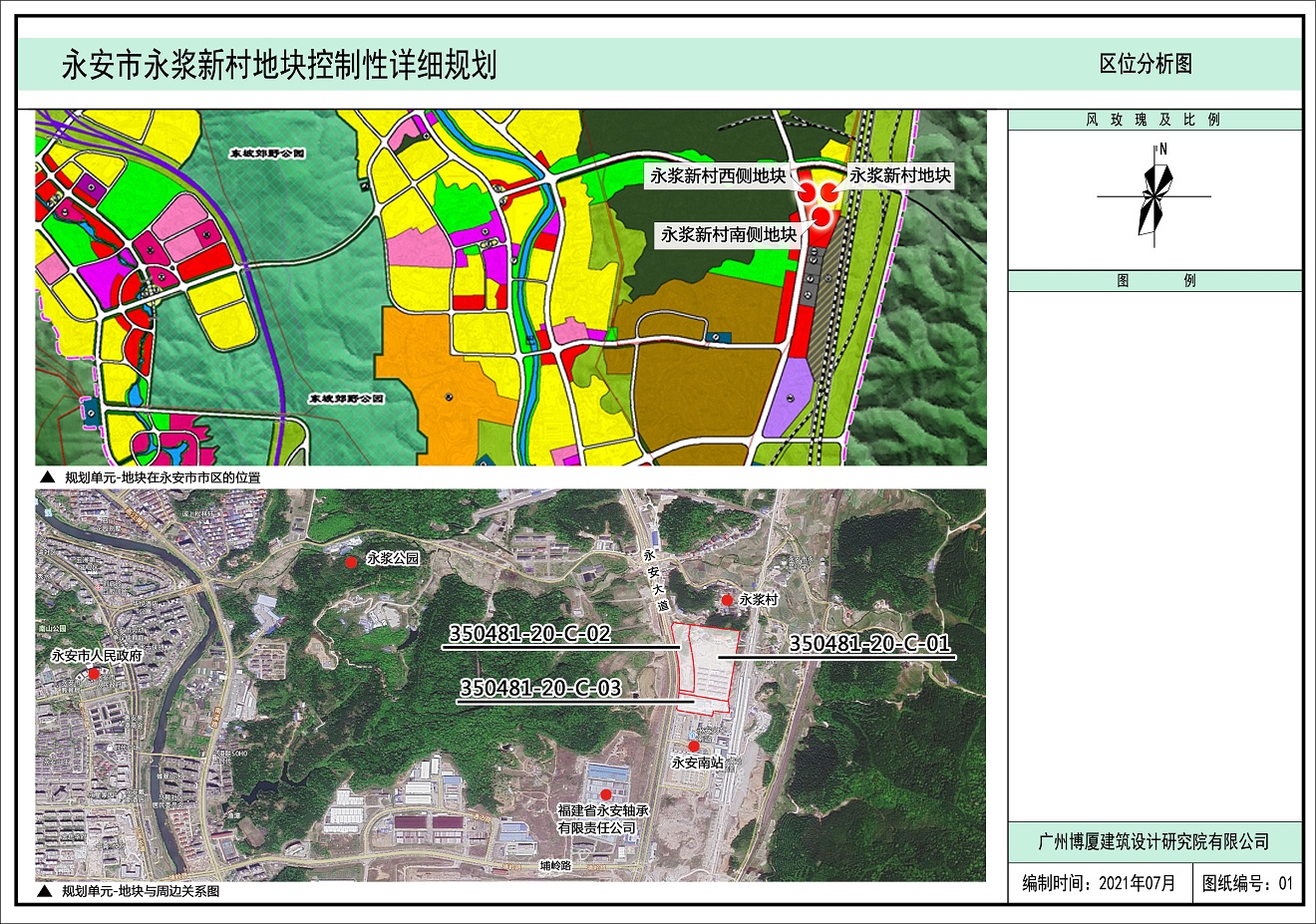1316x924 pixels.
Task: Click the 永浆新村西侧地块 callout label
Action: click(717, 176)
